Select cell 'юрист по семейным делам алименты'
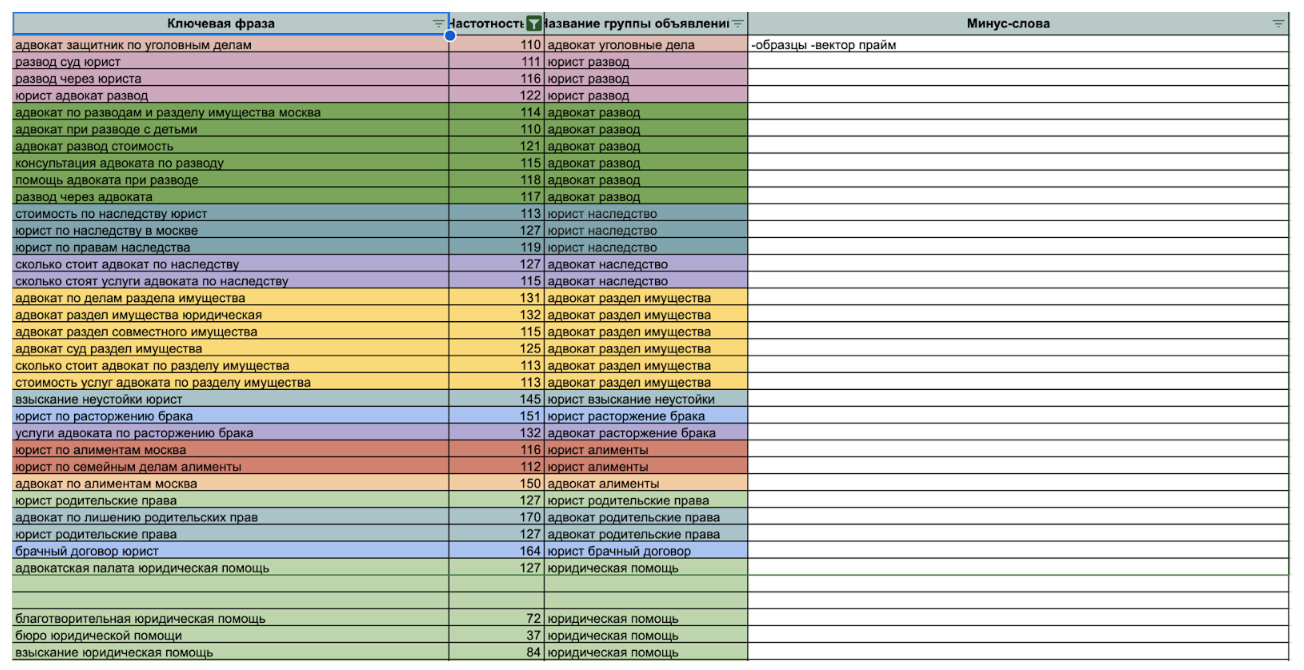This screenshot has height=670, width=1304. coord(231,467)
